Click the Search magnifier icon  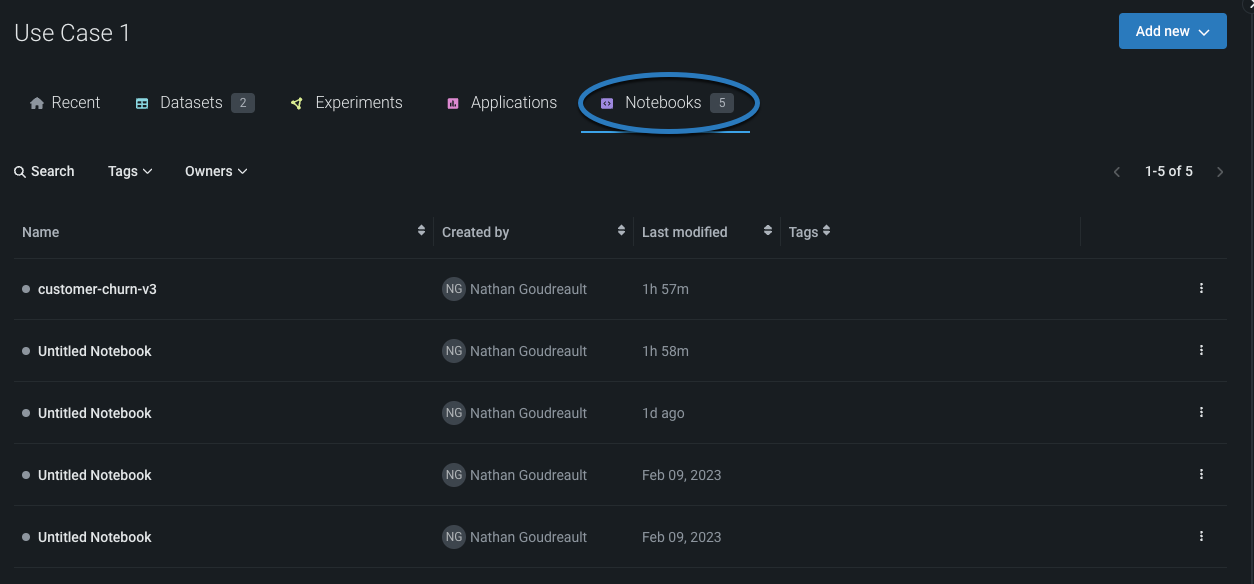pyautogui.click(x=20, y=172)
